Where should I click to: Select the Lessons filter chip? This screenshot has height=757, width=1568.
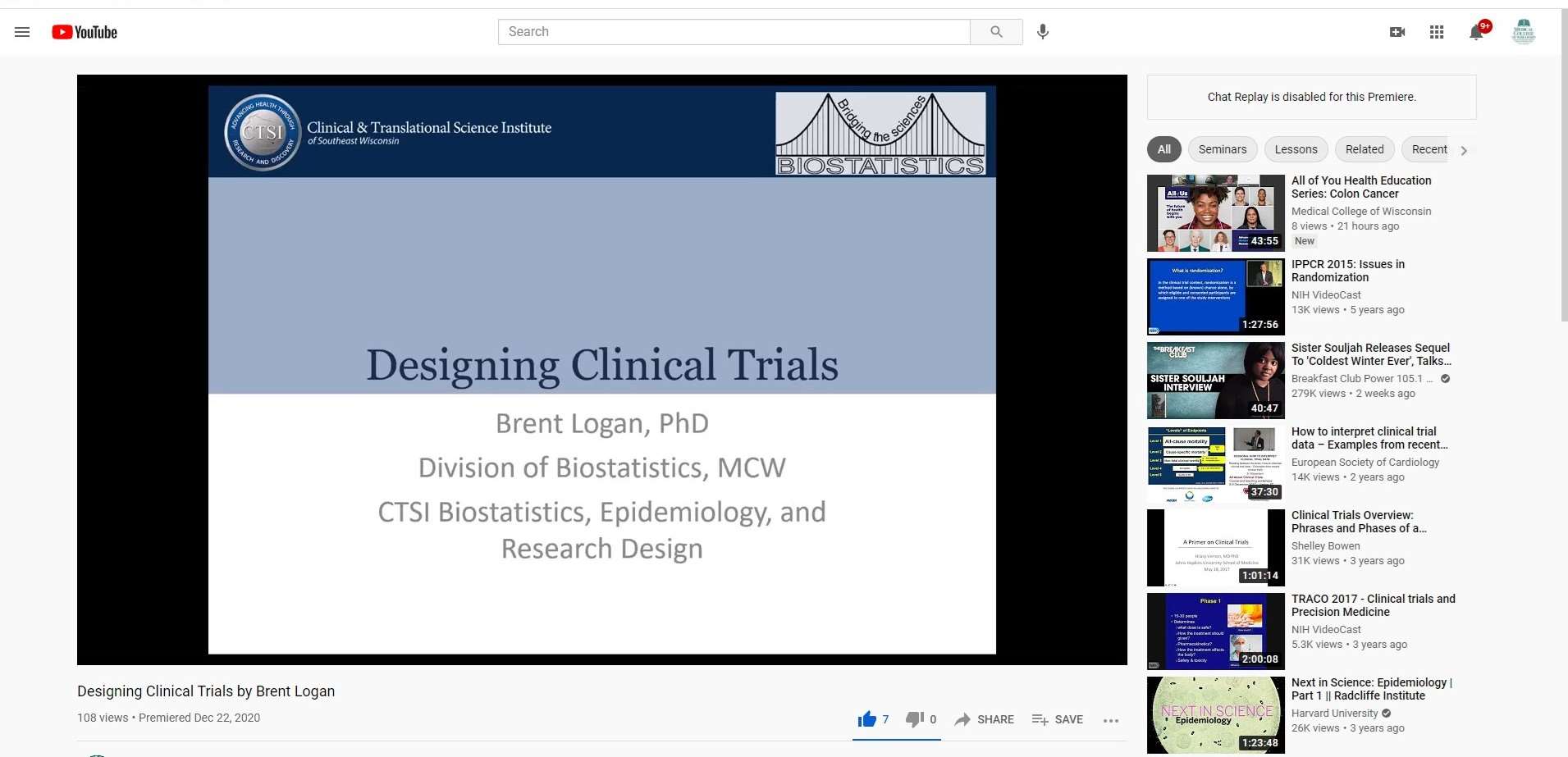1296,149
